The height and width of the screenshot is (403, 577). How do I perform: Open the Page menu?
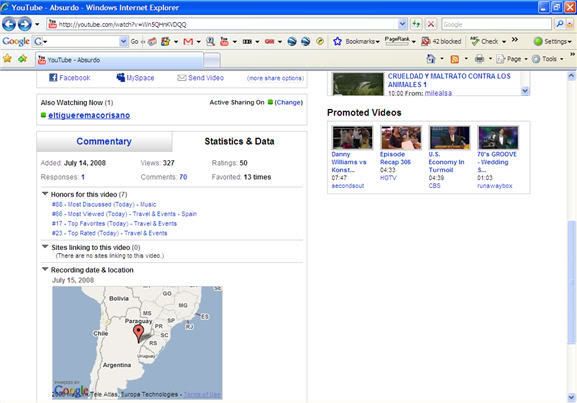pyautogui.click(x=511, y=59)
